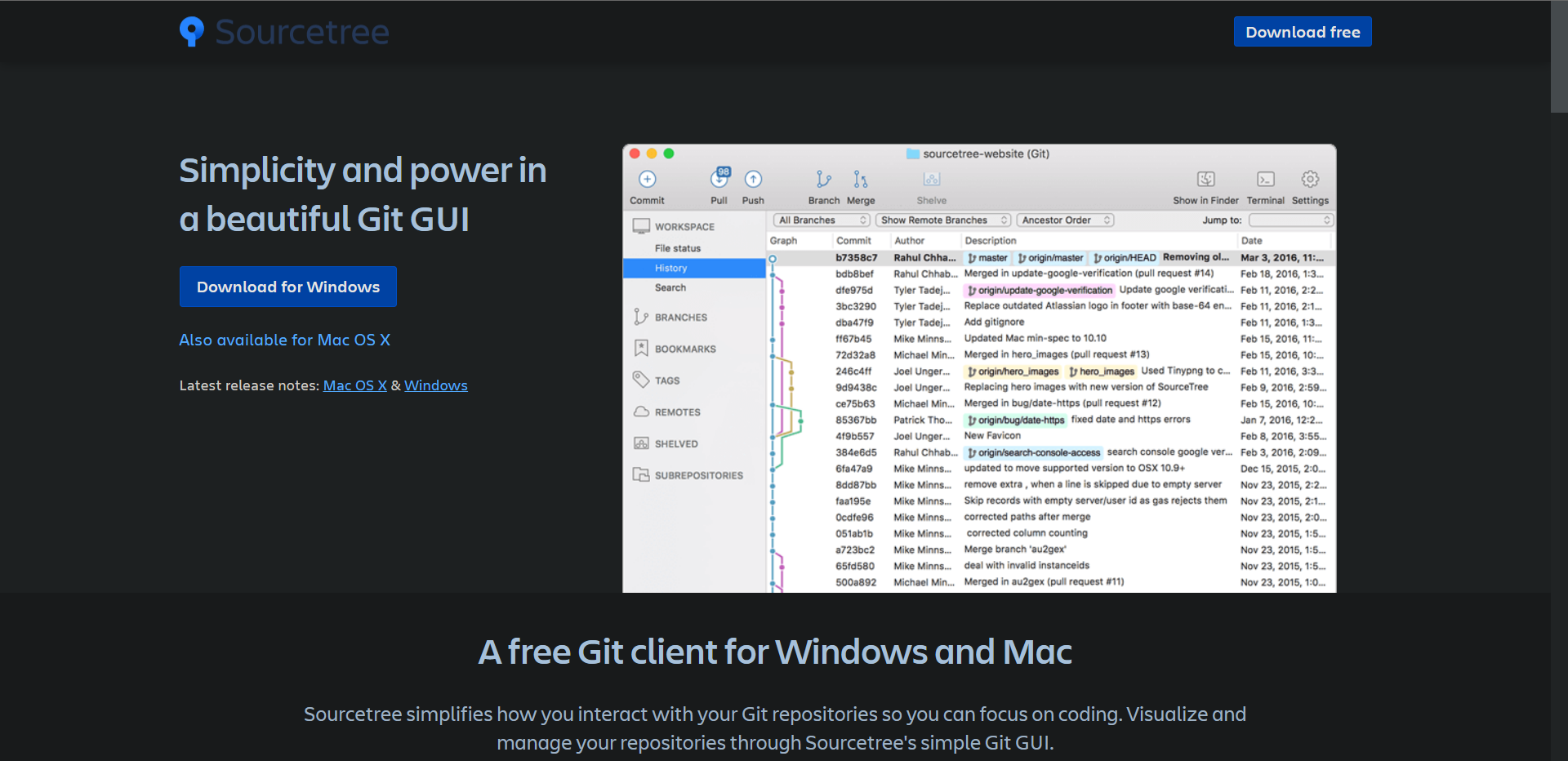Select 'Add gitignore' commit description
Viewport: 1568px width, 761px height.
(x=994, y=322)
